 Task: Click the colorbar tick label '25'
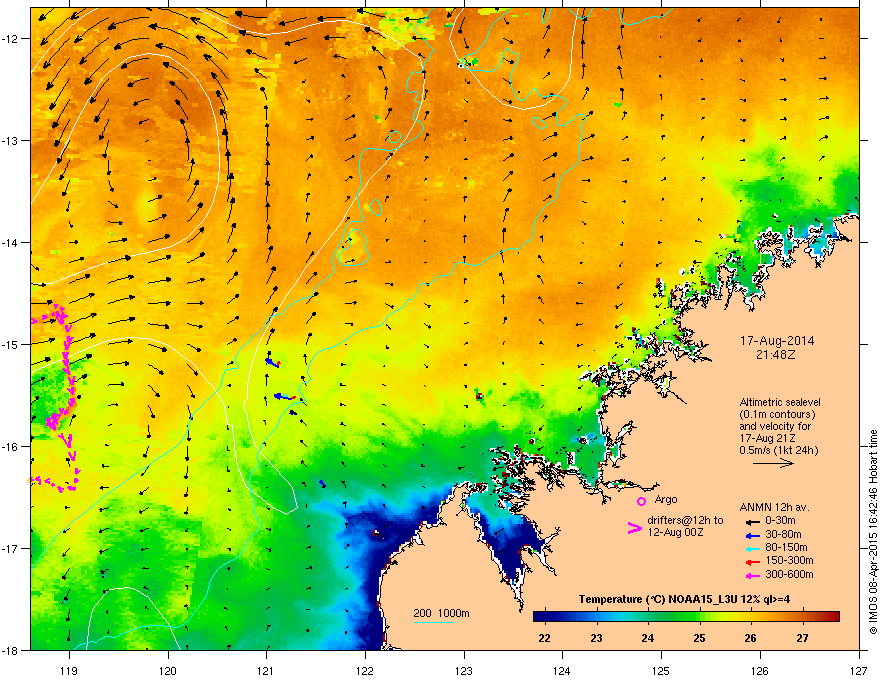tap(699, 638)
